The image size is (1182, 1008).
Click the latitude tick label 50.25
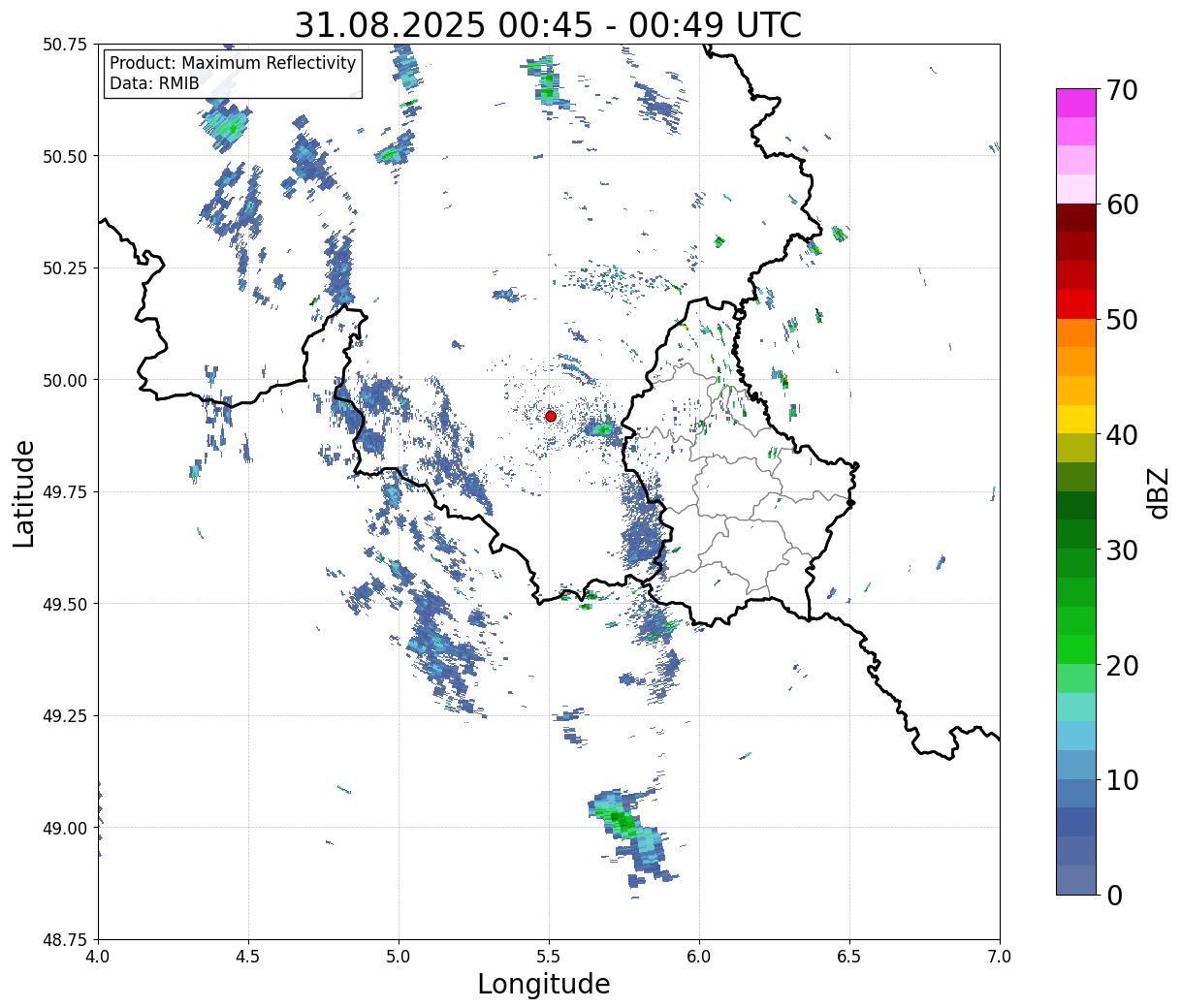tap(65, 268)
